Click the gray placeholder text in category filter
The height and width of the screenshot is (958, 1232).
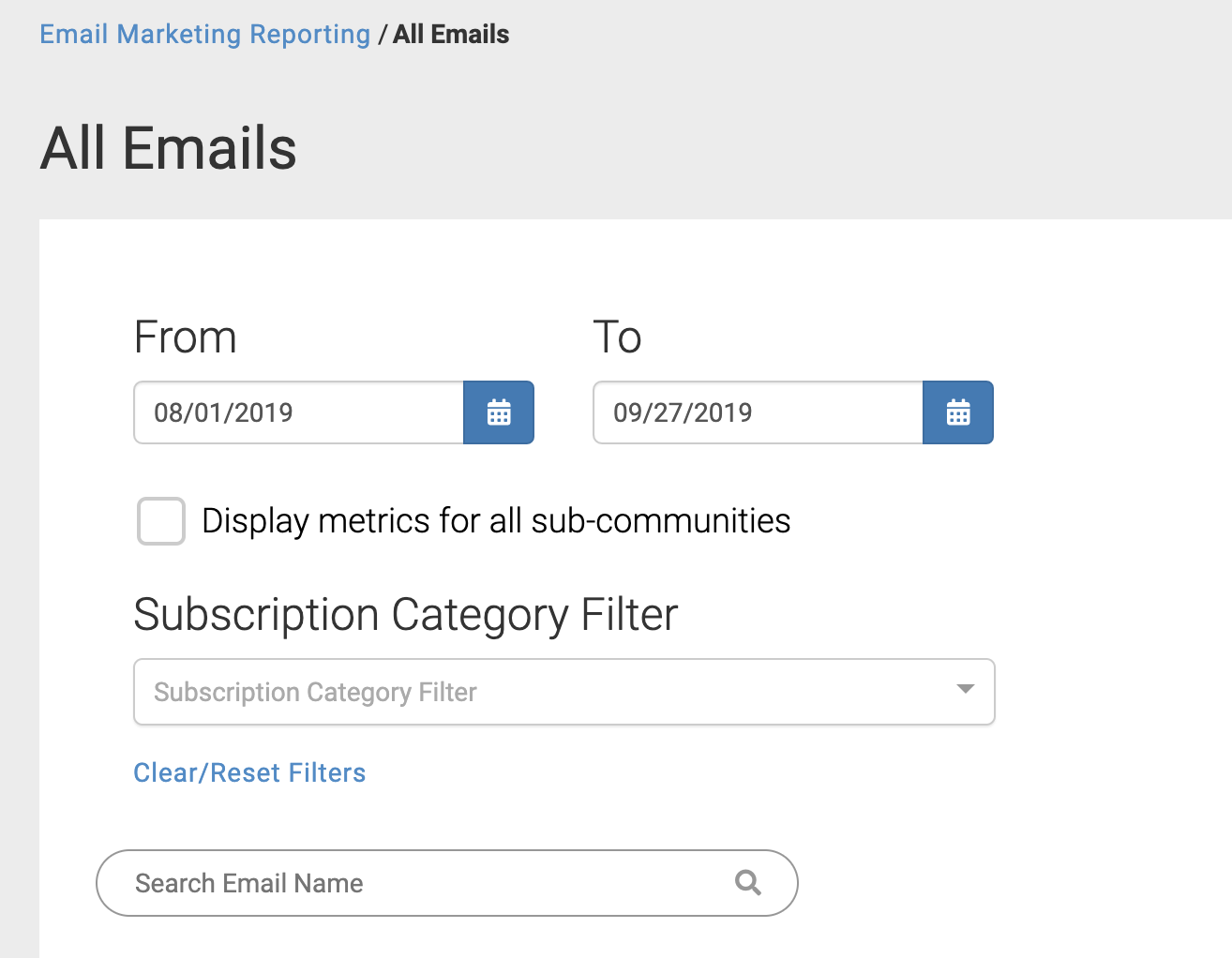(x=315, y=692)
